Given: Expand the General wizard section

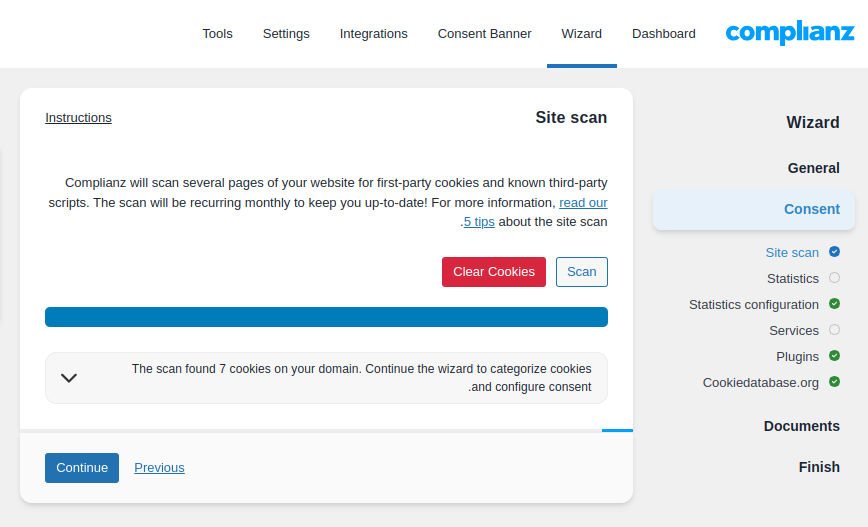Looking at the screenshot, I should click(x=813, y=168).
